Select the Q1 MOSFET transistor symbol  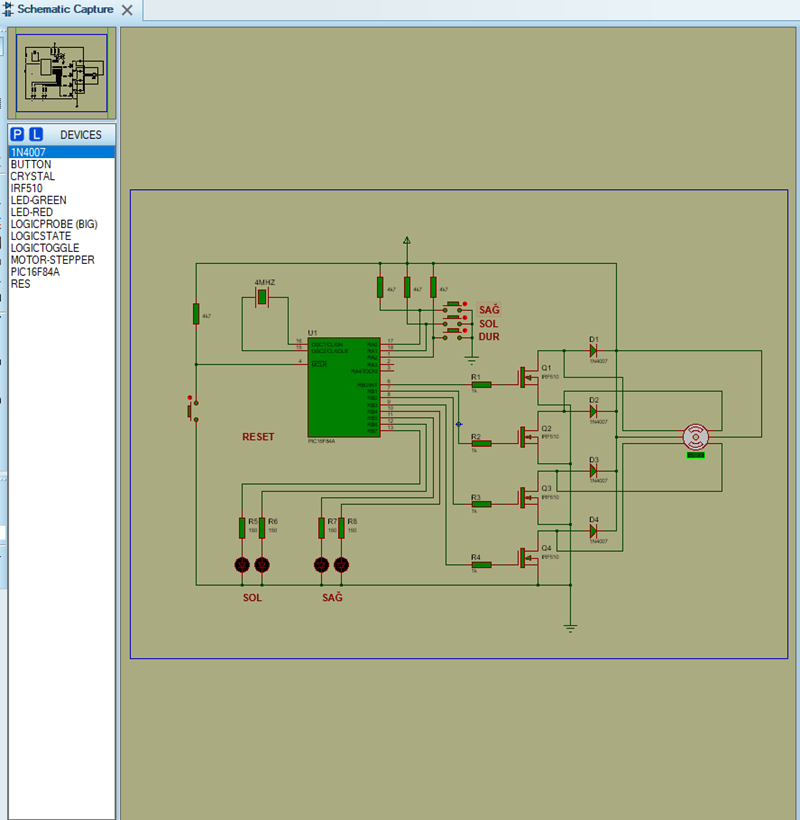click(526, 377)
